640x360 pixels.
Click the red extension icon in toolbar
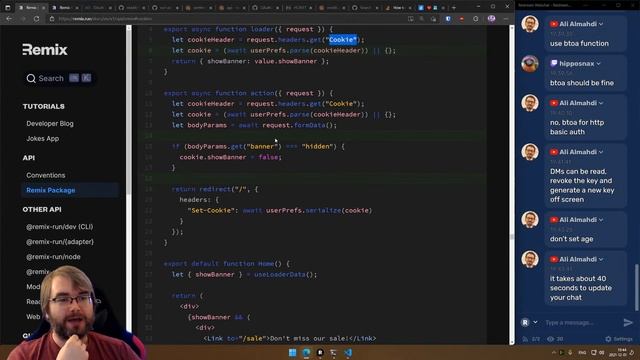click(x=462, y=19)
